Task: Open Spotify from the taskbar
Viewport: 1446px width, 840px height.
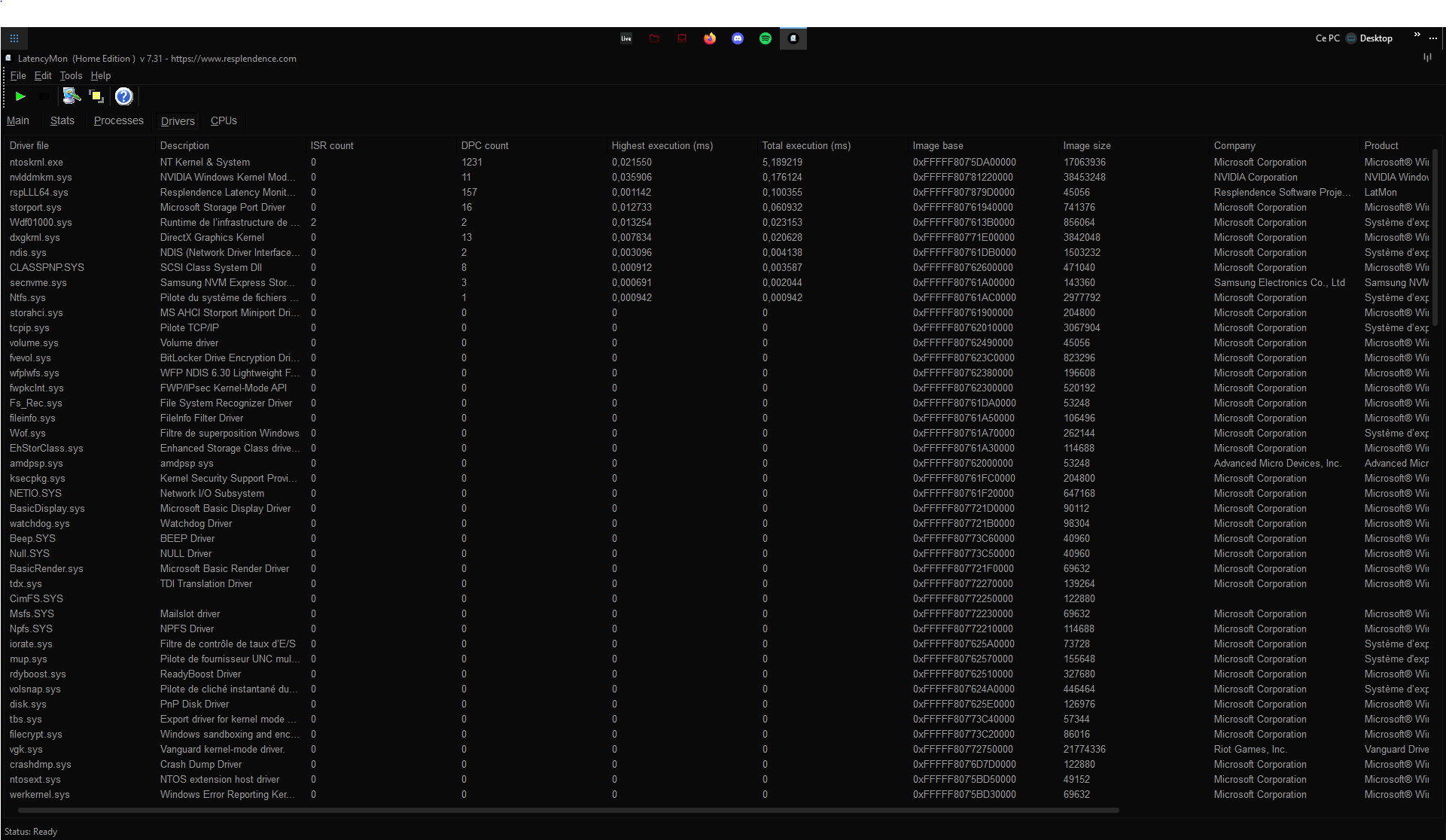Action: point(766,38)
